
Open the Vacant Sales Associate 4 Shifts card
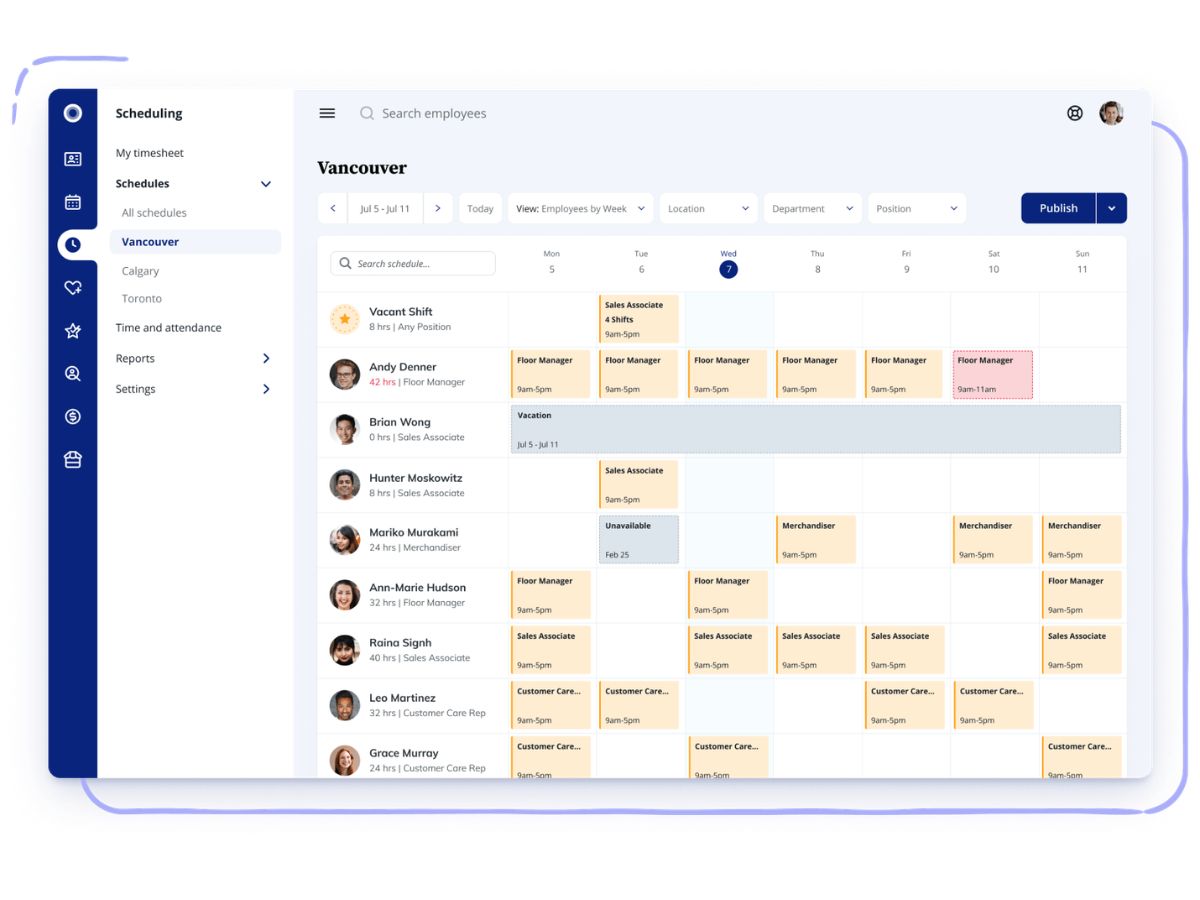(x=638, y=319)
